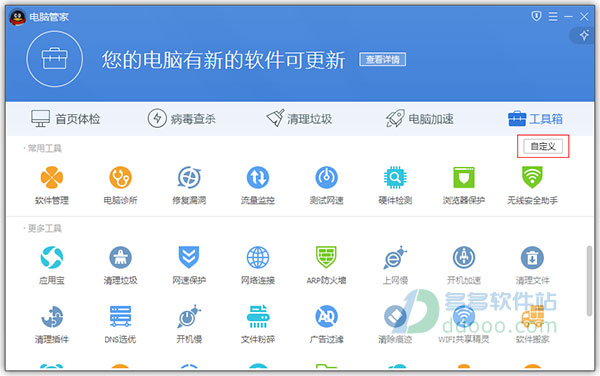The image size is (600, 376).
Task: Open ARP防火墙 firewall tool
Action: [326, 265]
